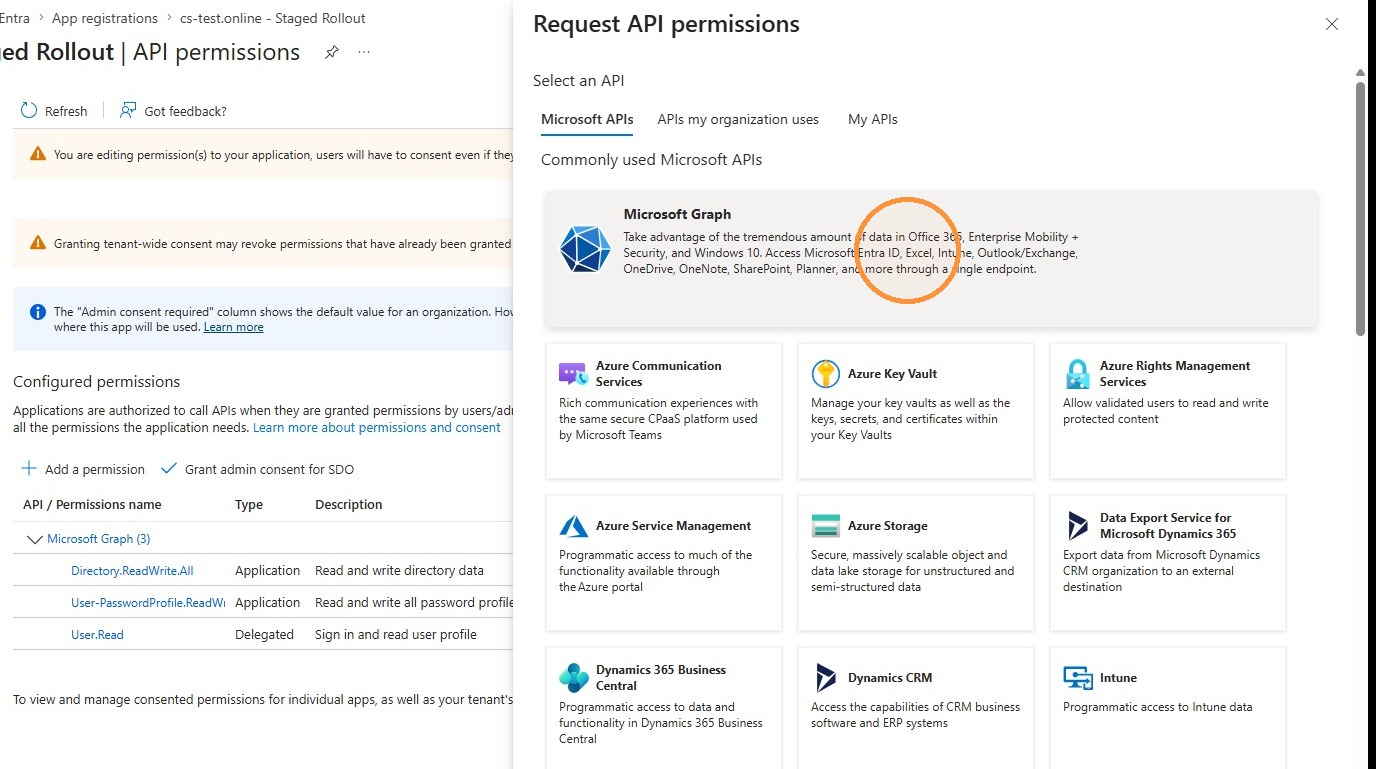Viewport: 1376px width, 769px height.
Task: Click the Azure Storage icon
Action: (x=825, y=526)
